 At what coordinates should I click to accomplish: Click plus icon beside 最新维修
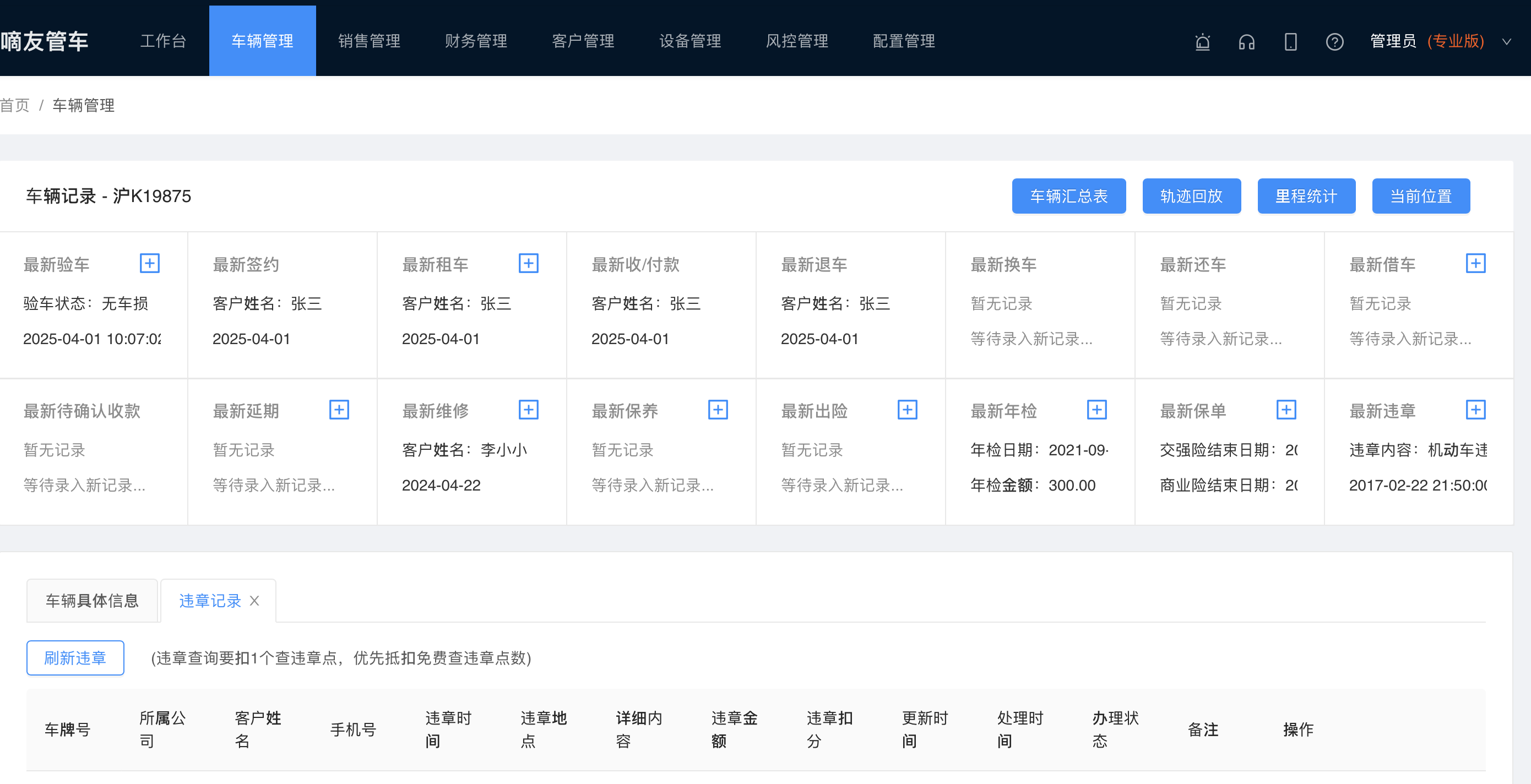pyautogui.click(x=528, y=410)
